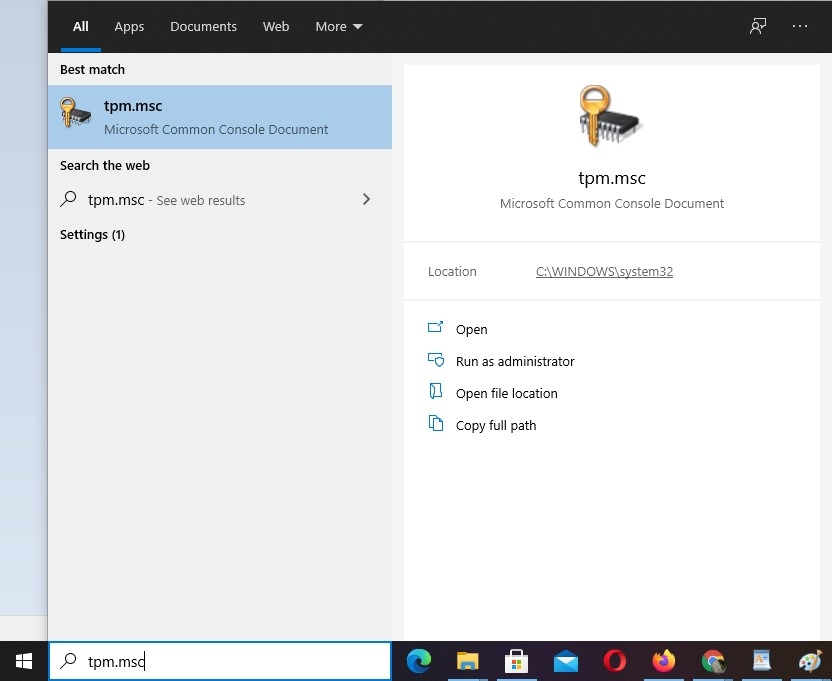Expand the Settings (1) results group
The image size is (832, 681).
[92, 235]
